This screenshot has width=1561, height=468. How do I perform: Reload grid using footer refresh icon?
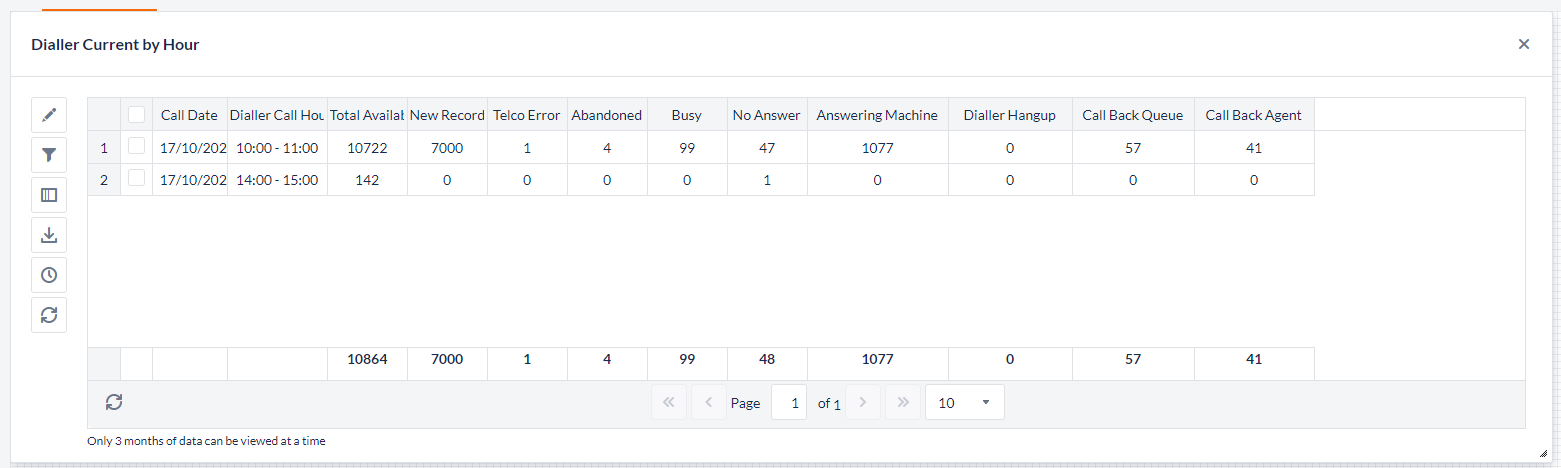click(x=114, y=402)
